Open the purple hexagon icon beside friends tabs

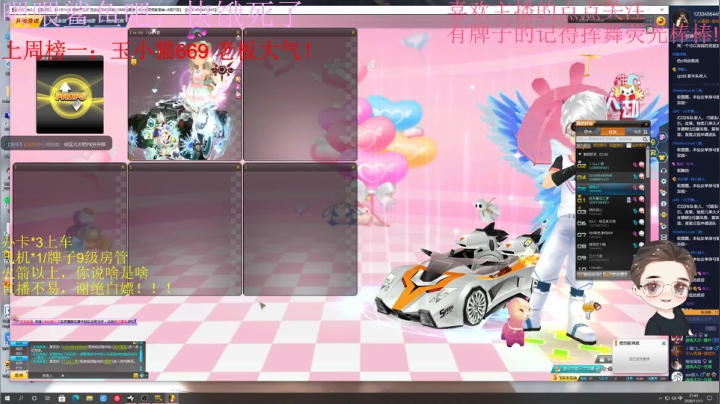coord(662,137)
